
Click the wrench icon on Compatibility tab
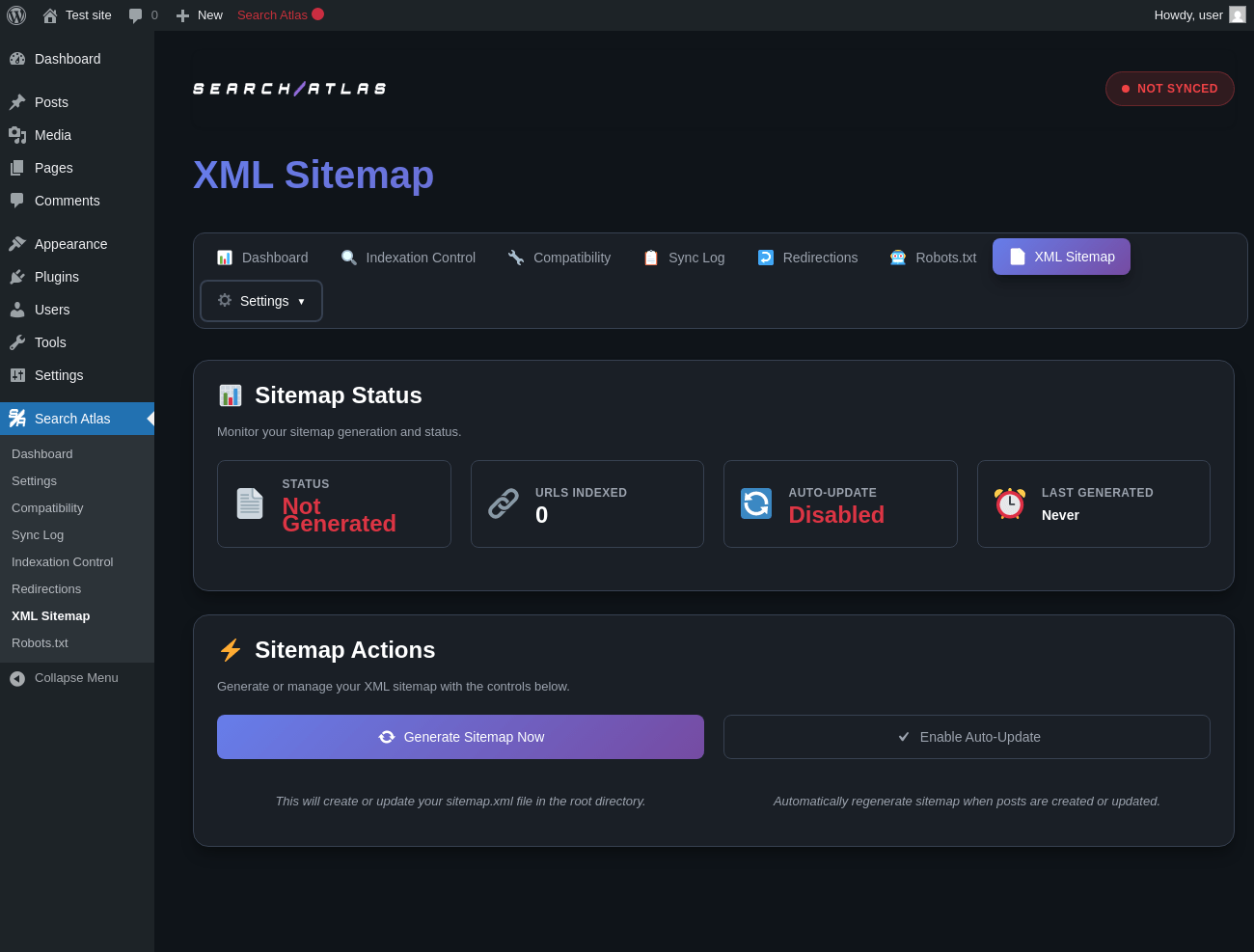pyautogui.click(x=516, y=258)
